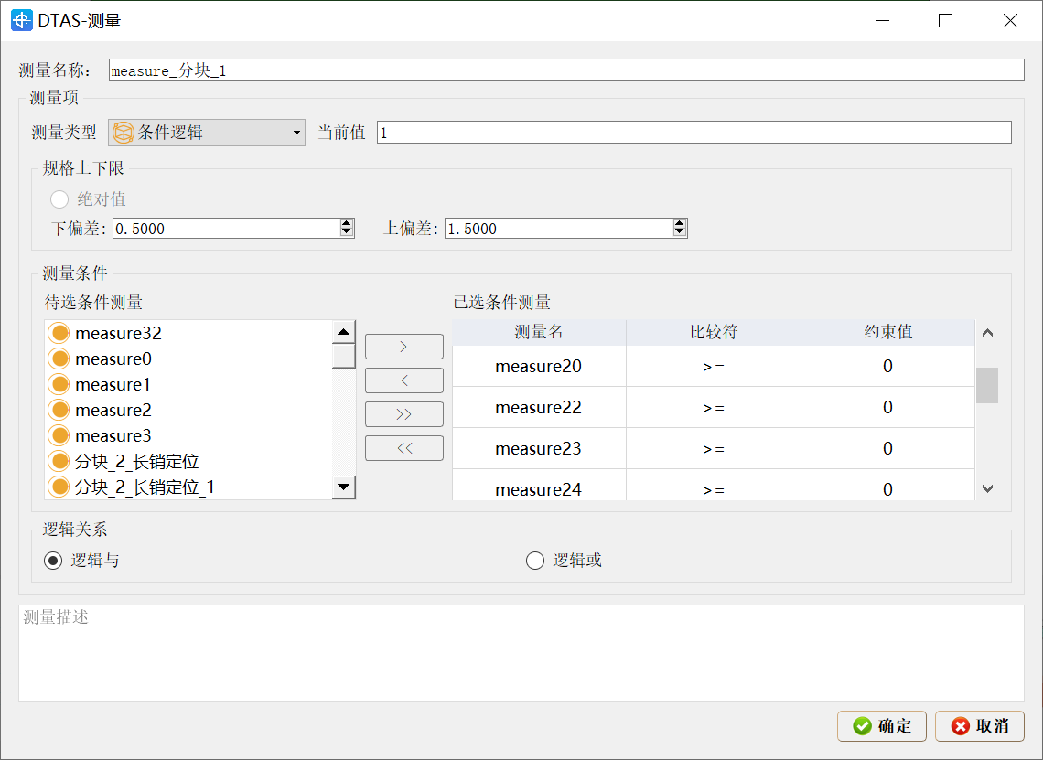Click the 测量名称 input field
This screenshot has height=761, width=1044.
pos(566,71)
